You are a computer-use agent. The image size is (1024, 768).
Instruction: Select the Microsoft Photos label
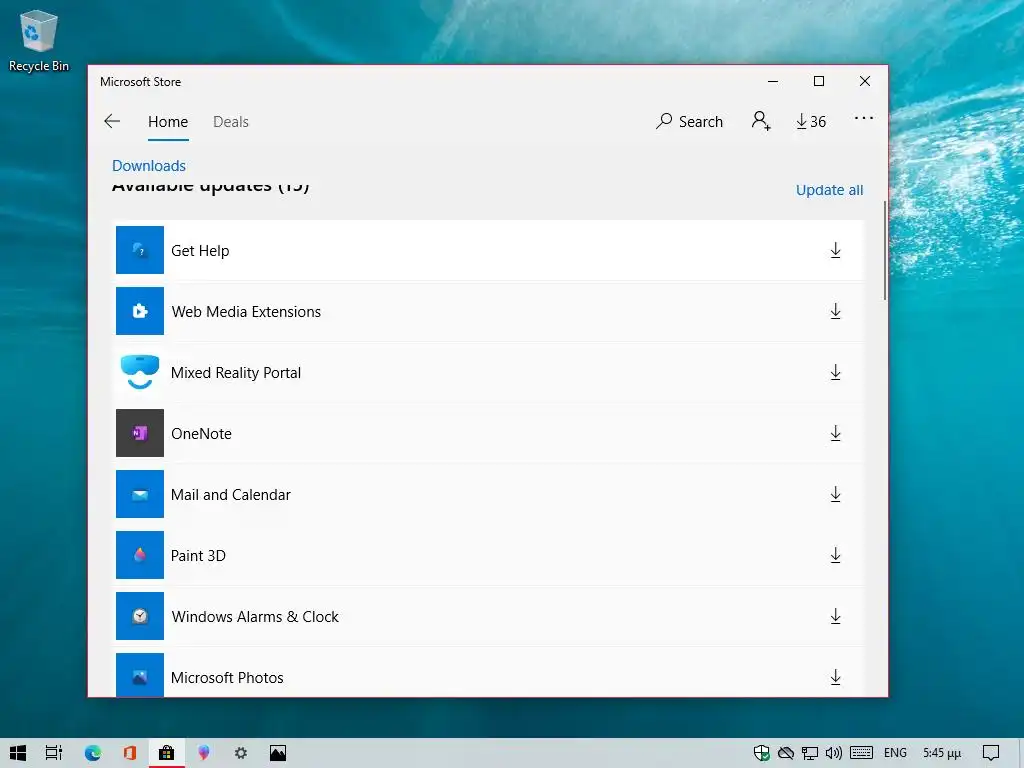click(227, 678)
